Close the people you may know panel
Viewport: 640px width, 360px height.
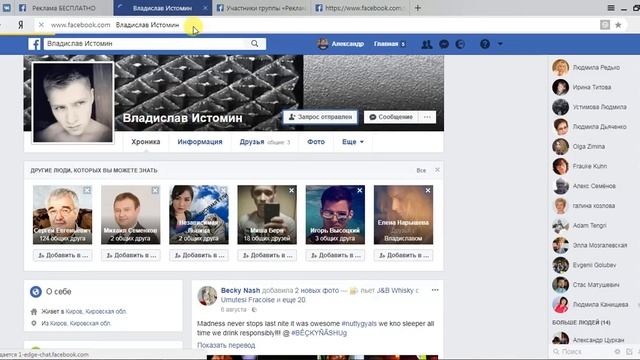(x=437, y=170)
